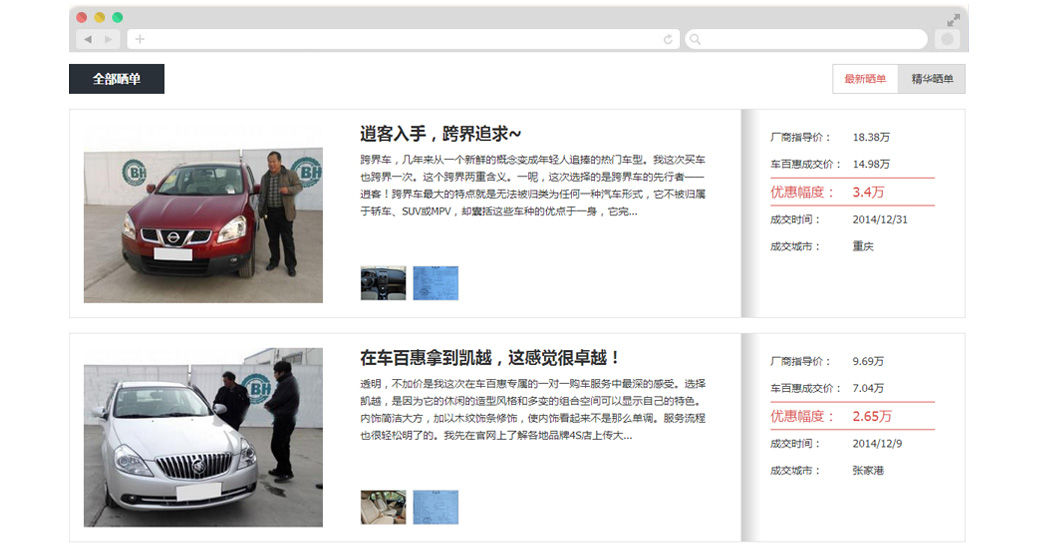Click the magnifier icon in search box
The width and height of the screenshot is (1039, 550).
[x=694, y=40]
